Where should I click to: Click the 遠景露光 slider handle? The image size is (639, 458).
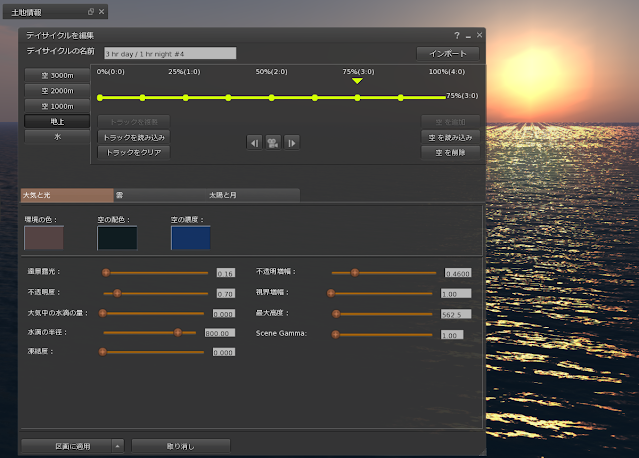[106, 273]
